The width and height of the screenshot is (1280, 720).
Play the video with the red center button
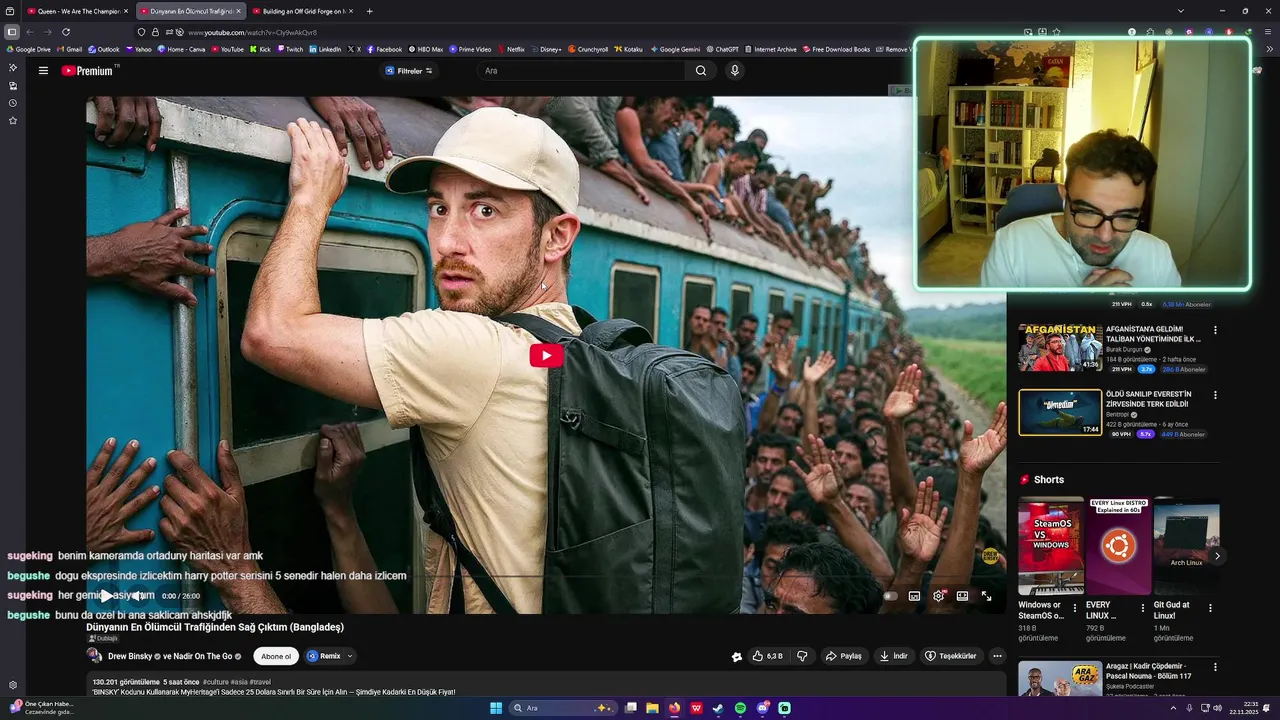click(x=546, y=355)
